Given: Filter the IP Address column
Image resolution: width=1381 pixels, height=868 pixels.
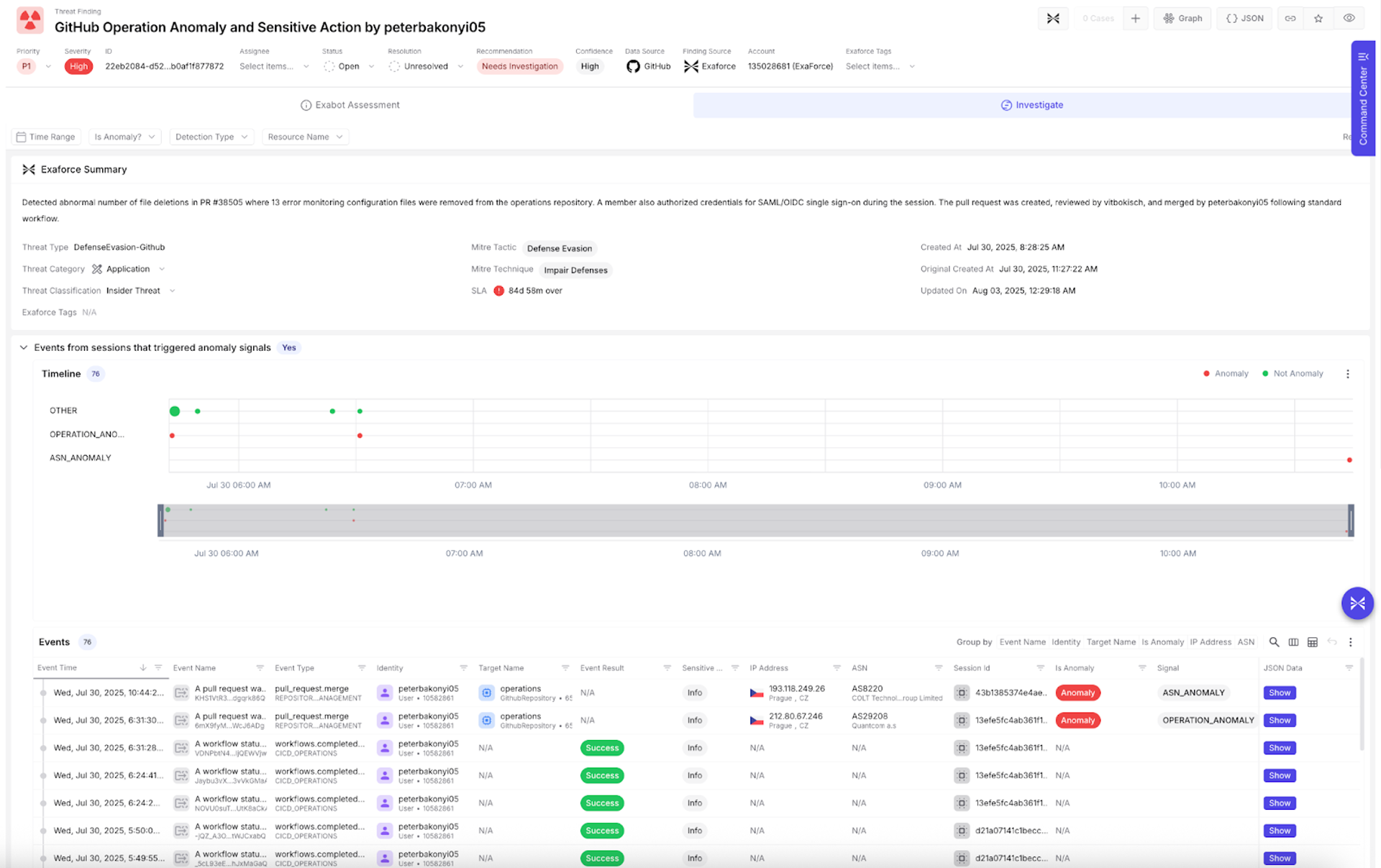Looking at the screenshot, I should click(837, 668).
